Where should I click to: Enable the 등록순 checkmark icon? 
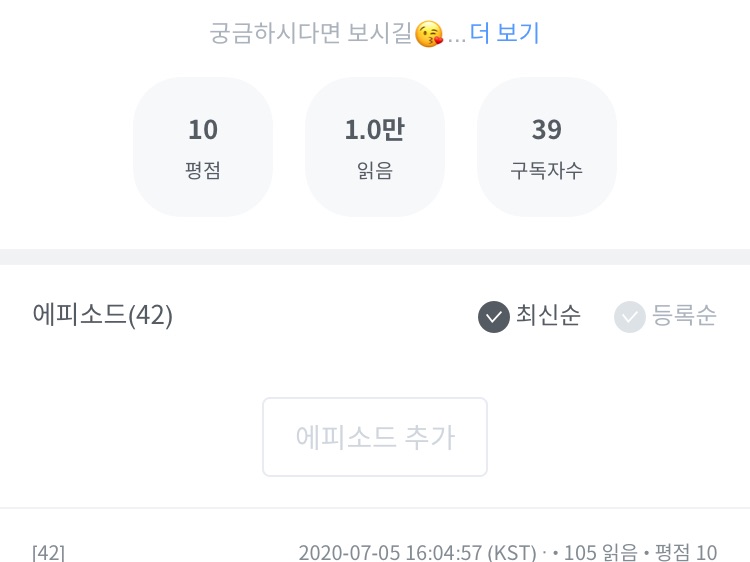tap(630, 317)
